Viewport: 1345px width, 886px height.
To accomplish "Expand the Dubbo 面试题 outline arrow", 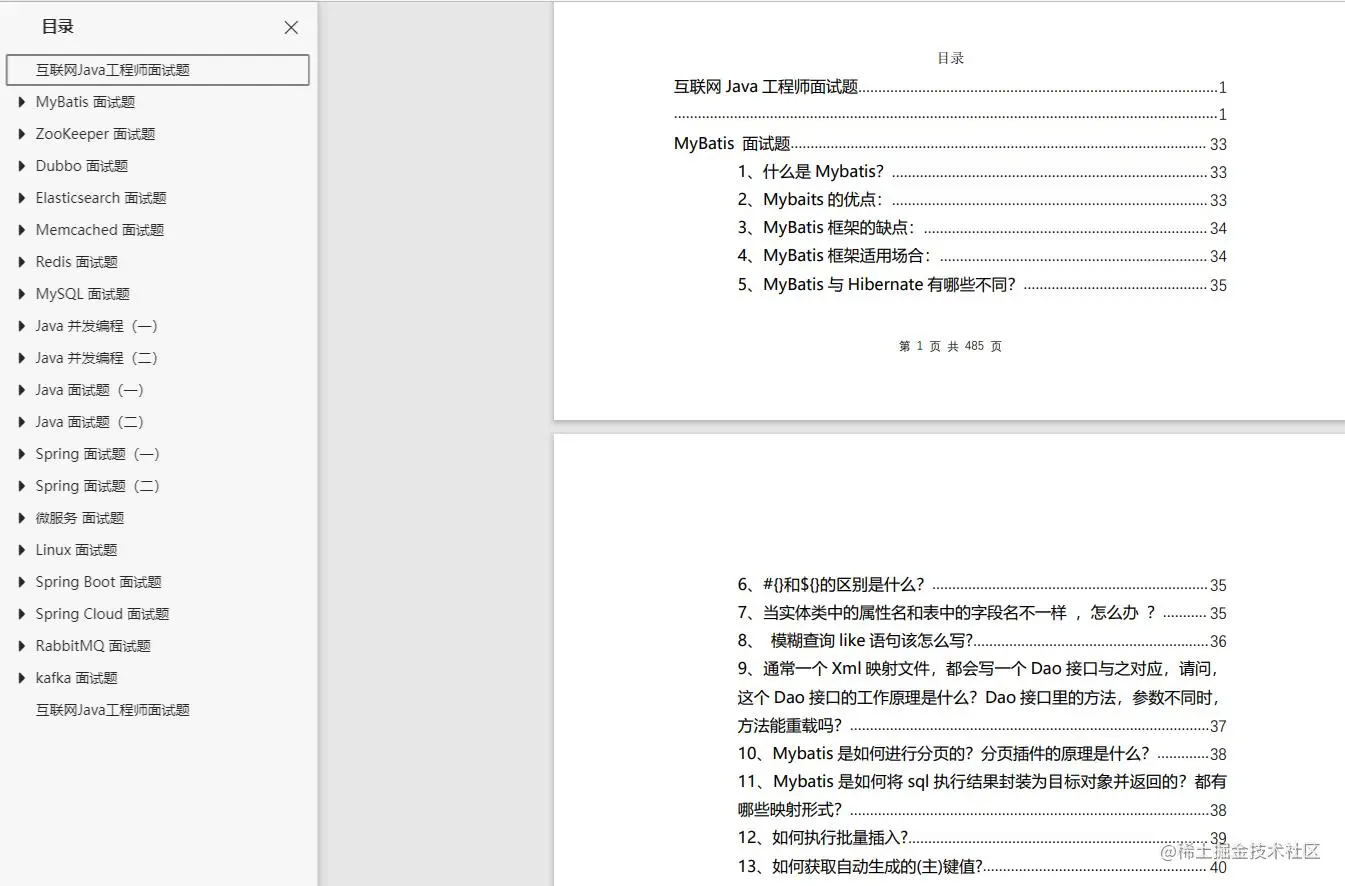I will click(22, 166).
